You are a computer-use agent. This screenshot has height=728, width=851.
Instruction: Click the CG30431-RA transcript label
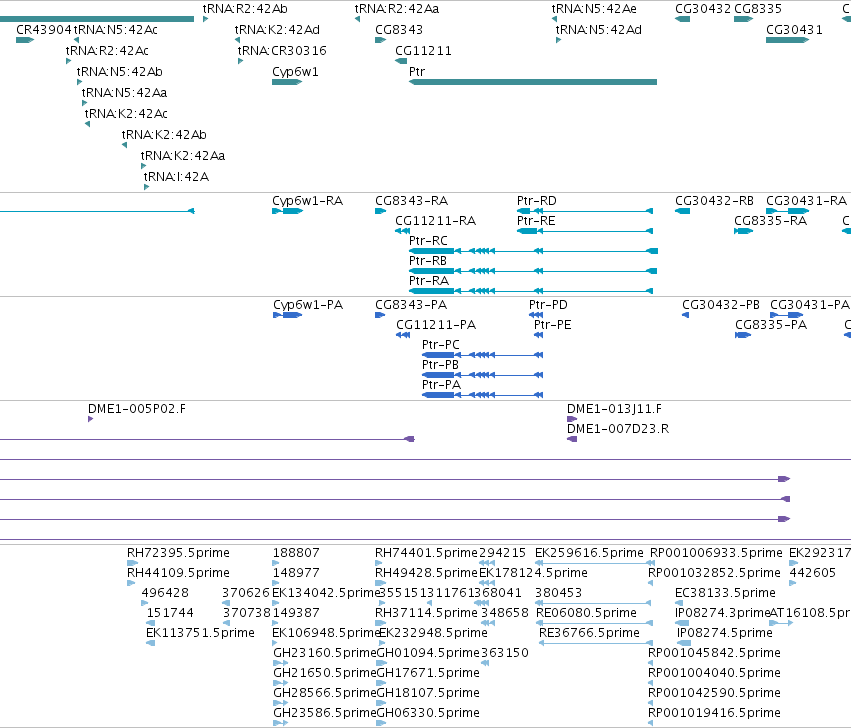(x=806, y=201)
